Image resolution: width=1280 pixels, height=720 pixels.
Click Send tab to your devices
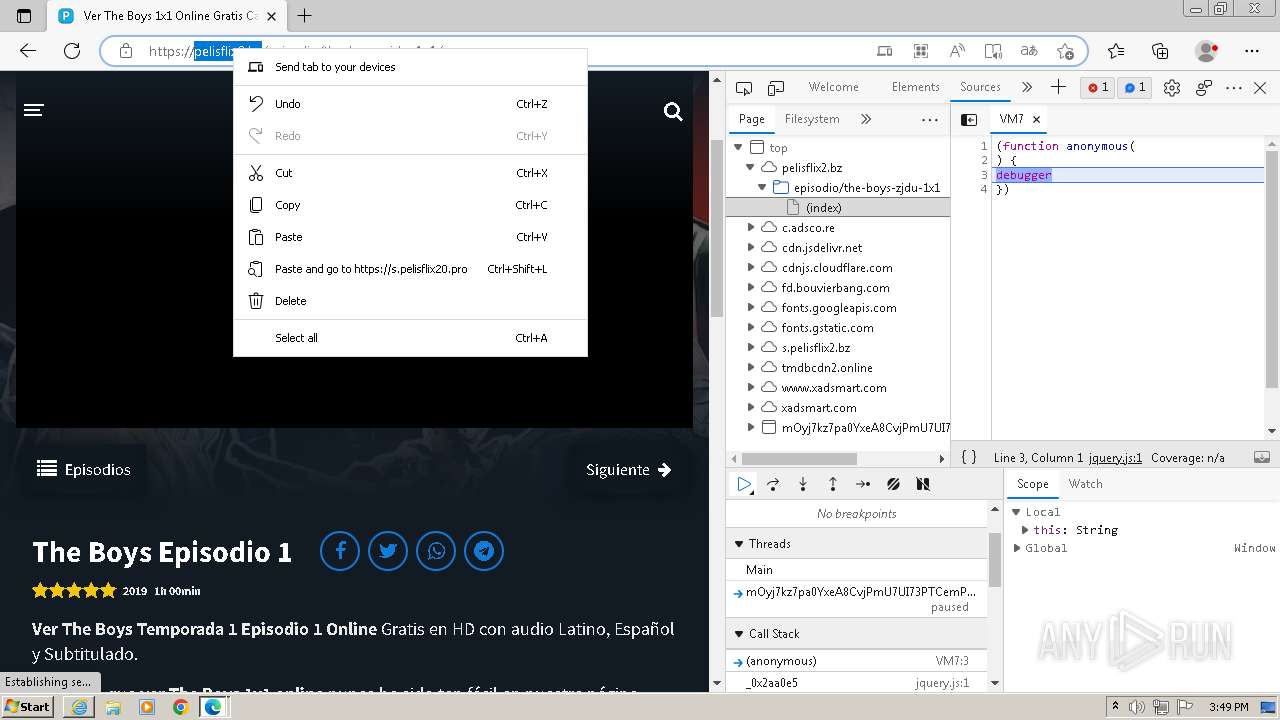pos(410,67)
